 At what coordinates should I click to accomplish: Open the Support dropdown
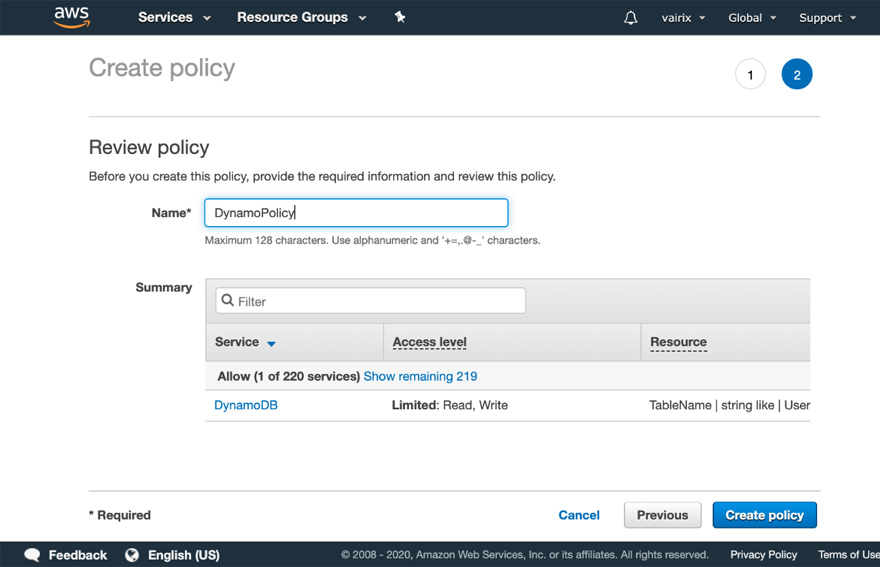827,18
